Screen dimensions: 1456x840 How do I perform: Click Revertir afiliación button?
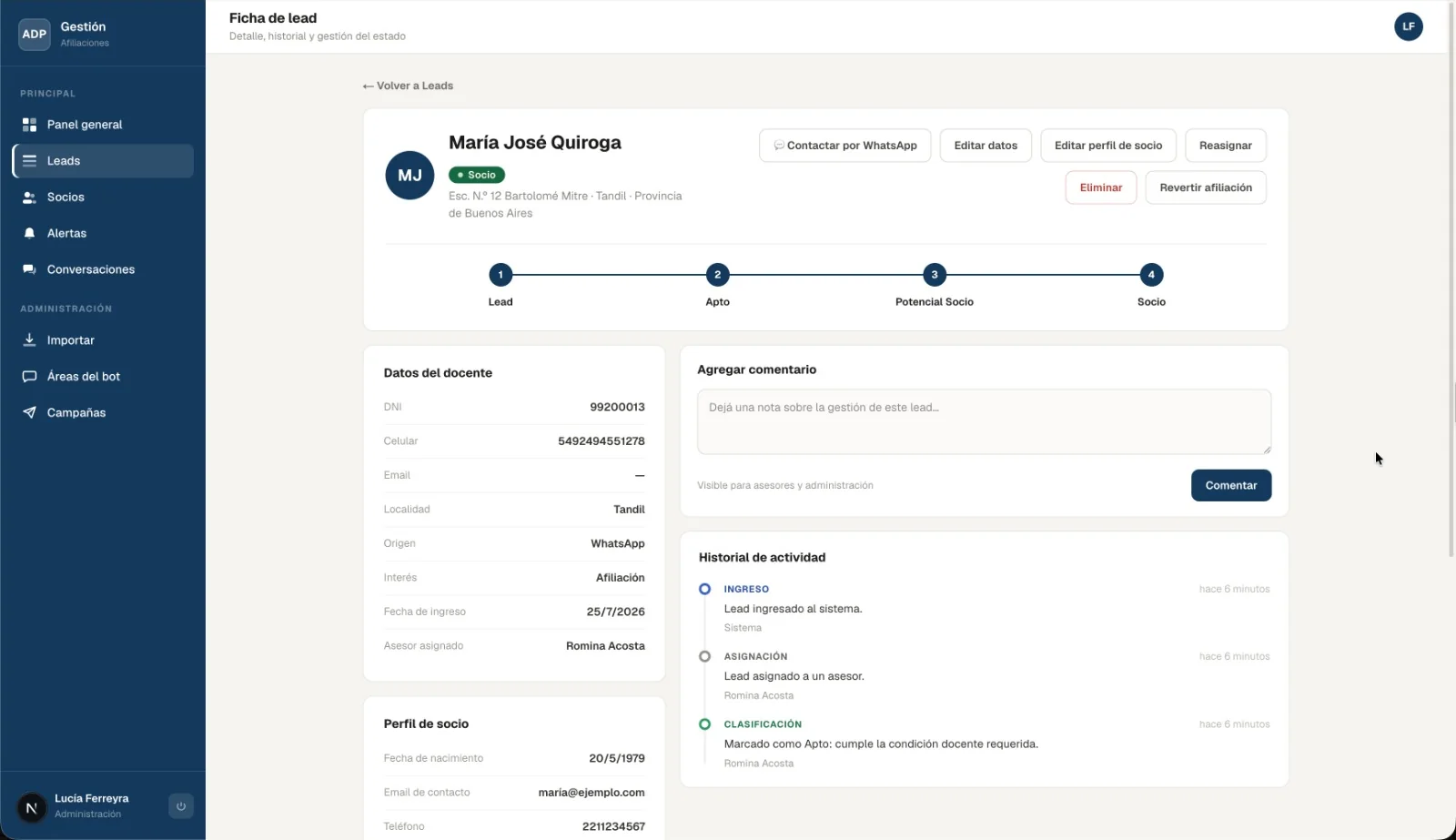click(x=1206, y=187)
